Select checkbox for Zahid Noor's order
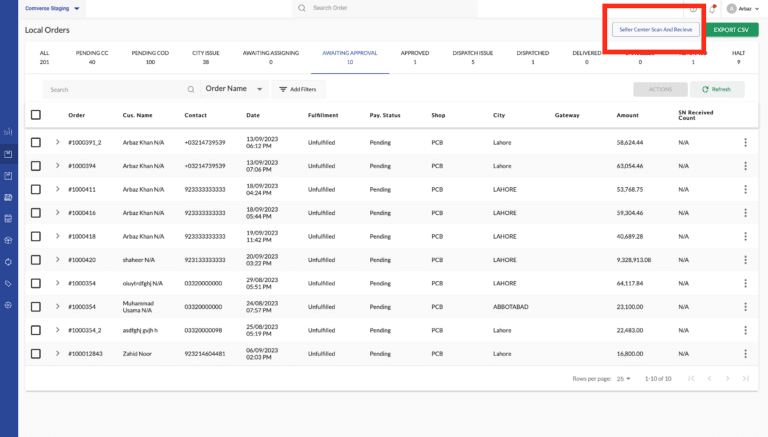 pos(36,354)
